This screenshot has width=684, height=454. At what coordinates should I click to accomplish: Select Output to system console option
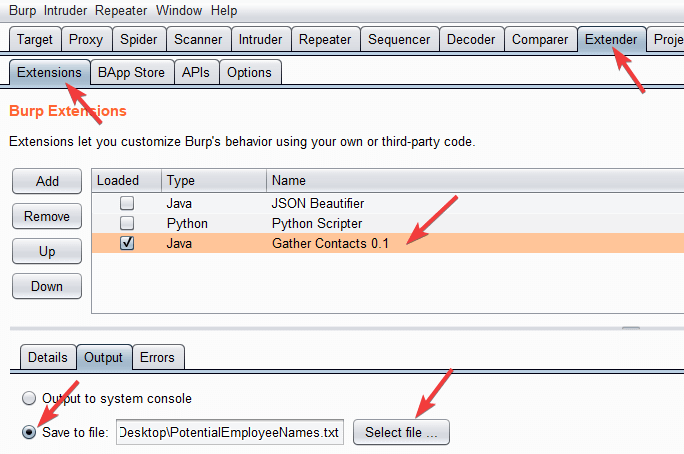pyautogui.click(x=29, y=398)
